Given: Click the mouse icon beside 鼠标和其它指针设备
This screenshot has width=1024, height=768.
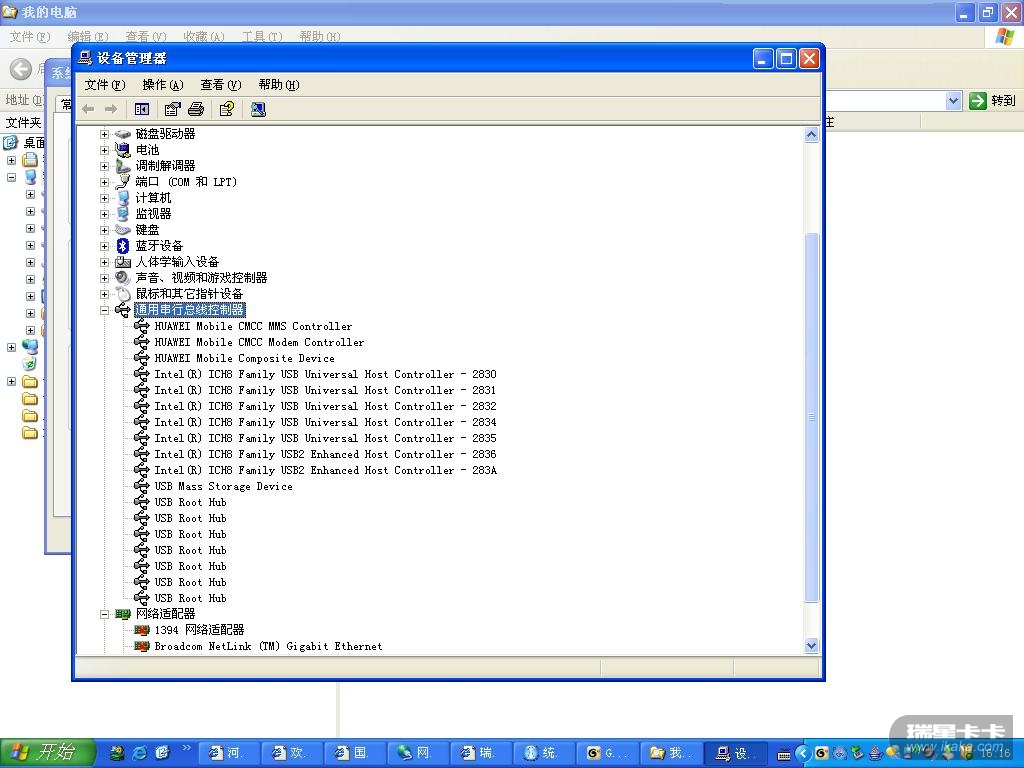Looking at the screenshot, I should point(123,294).
